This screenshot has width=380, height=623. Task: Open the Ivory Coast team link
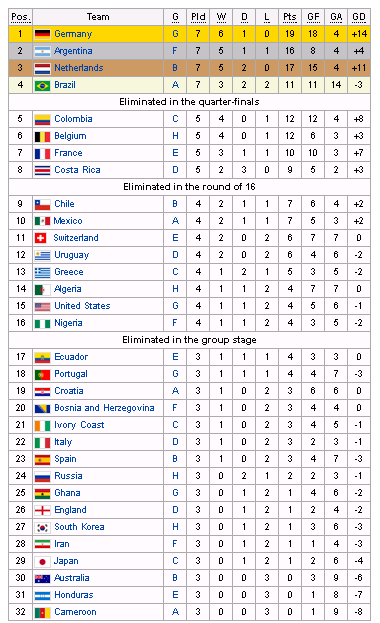tap(79, 425)
